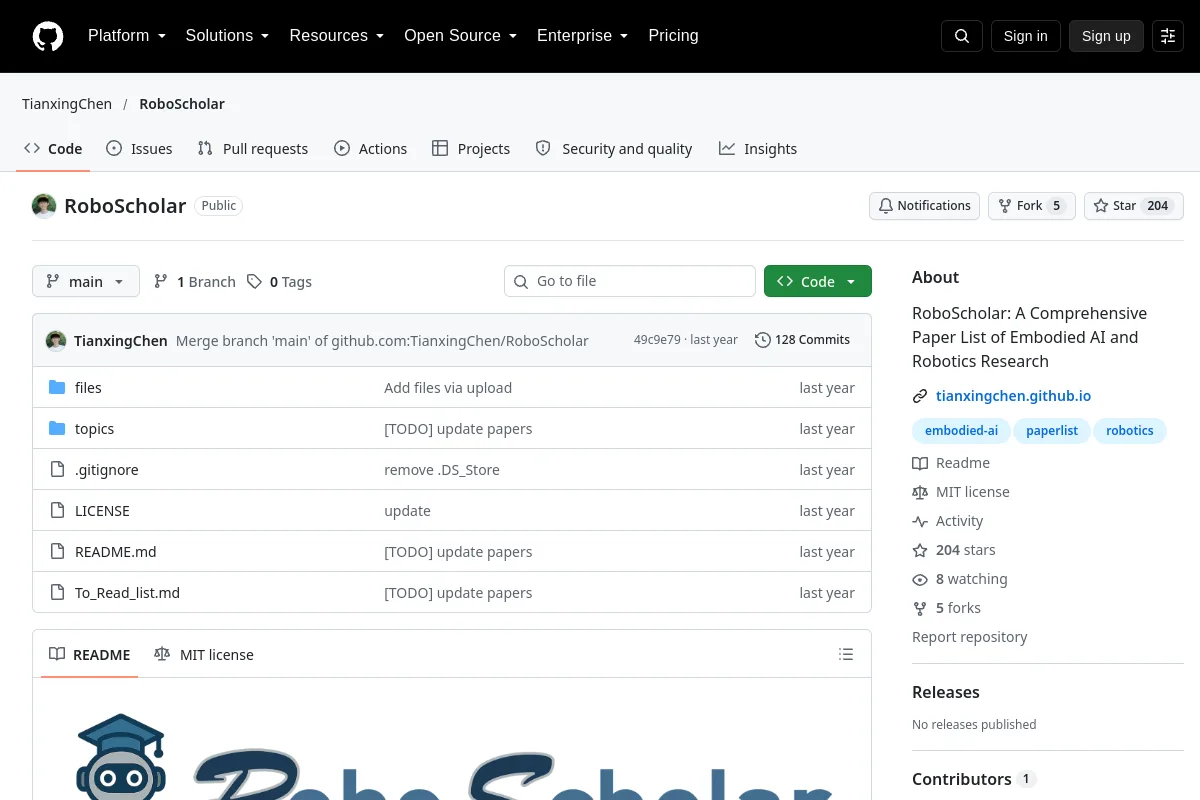
Task: Select the Code repository tab
Action: tap(53, 149)
